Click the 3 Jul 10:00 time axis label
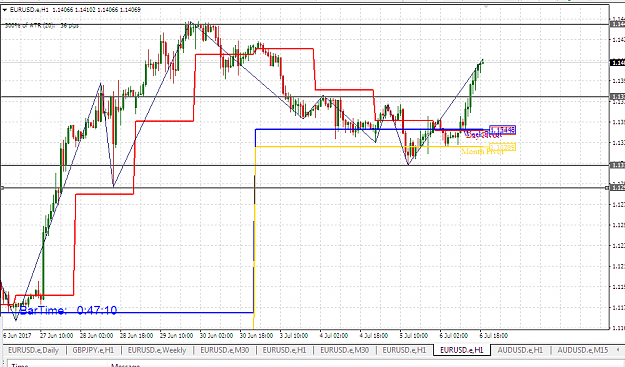625x367 pixels. coord(294,336)
